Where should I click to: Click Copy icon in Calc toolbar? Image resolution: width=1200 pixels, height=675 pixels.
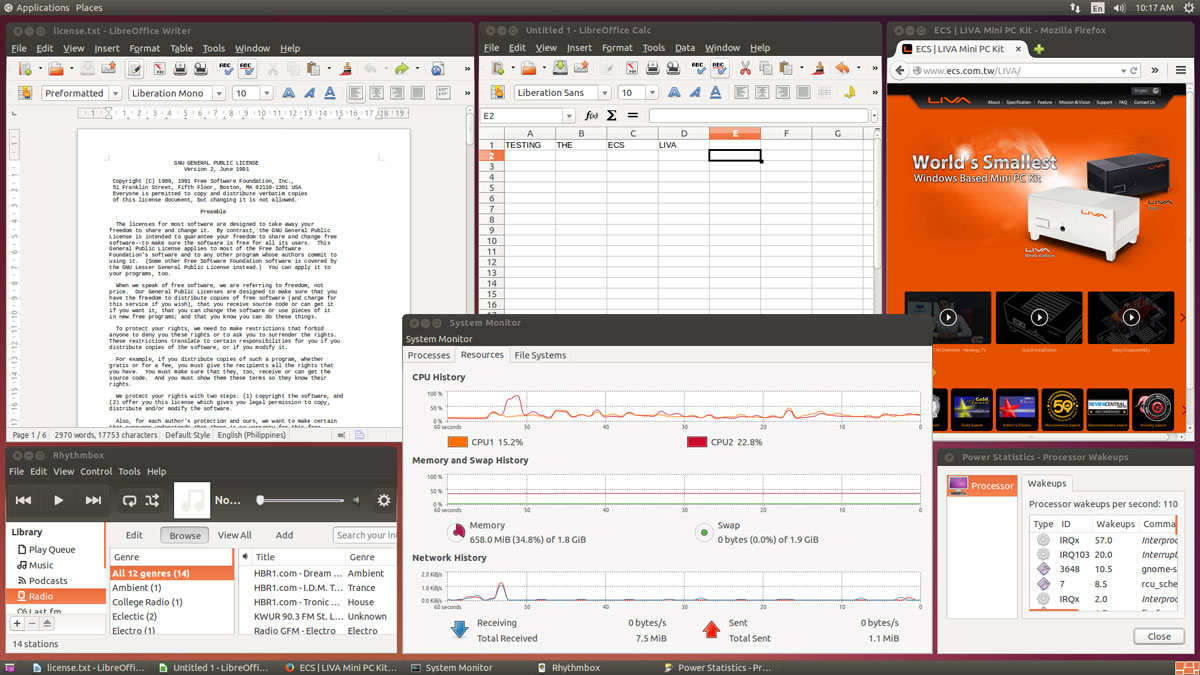(x=765, y=68)
